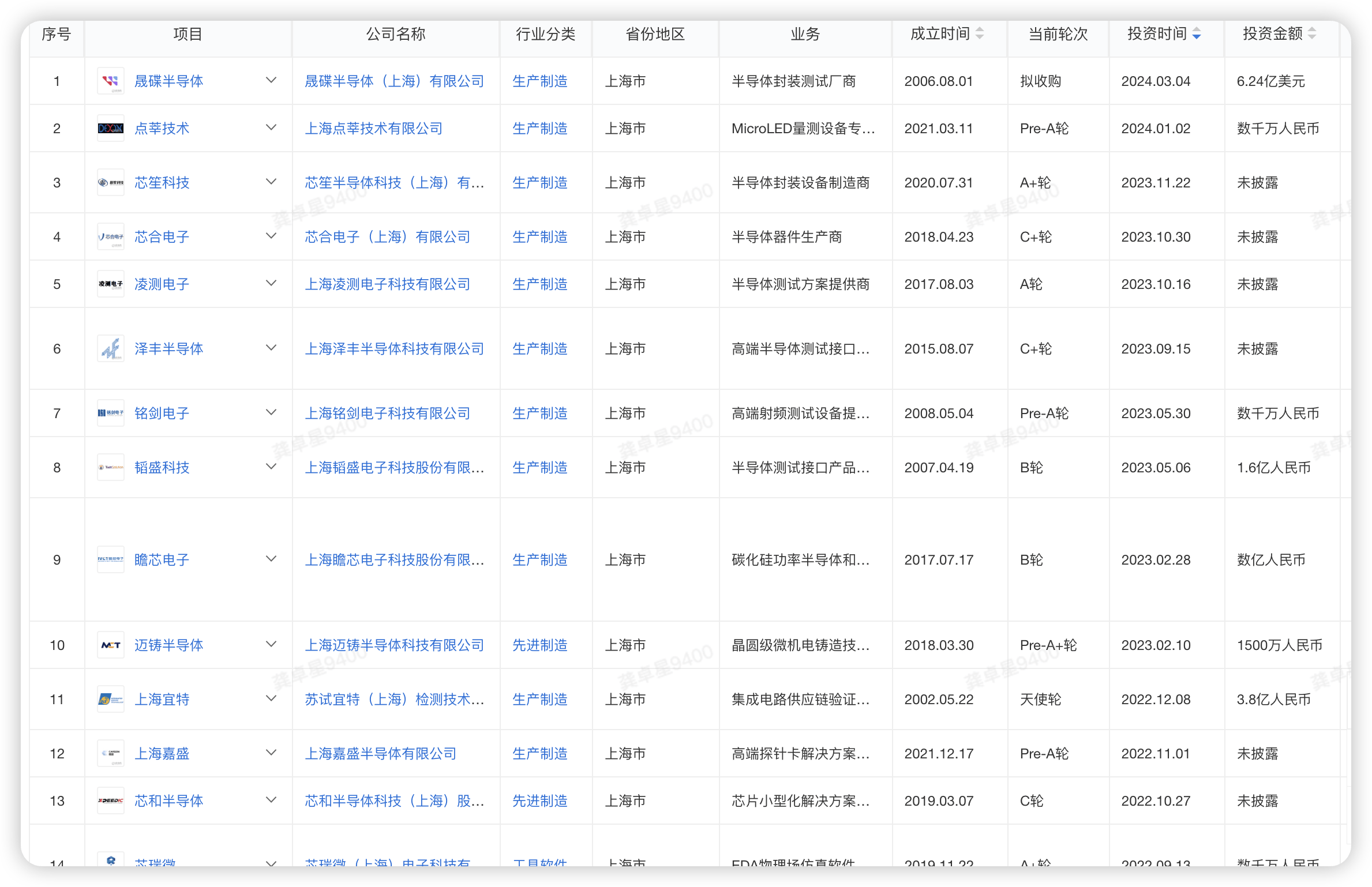Sort by 成立时间 column arrows
This screenshot has width=1372, height=887.
tap(979, 33)
